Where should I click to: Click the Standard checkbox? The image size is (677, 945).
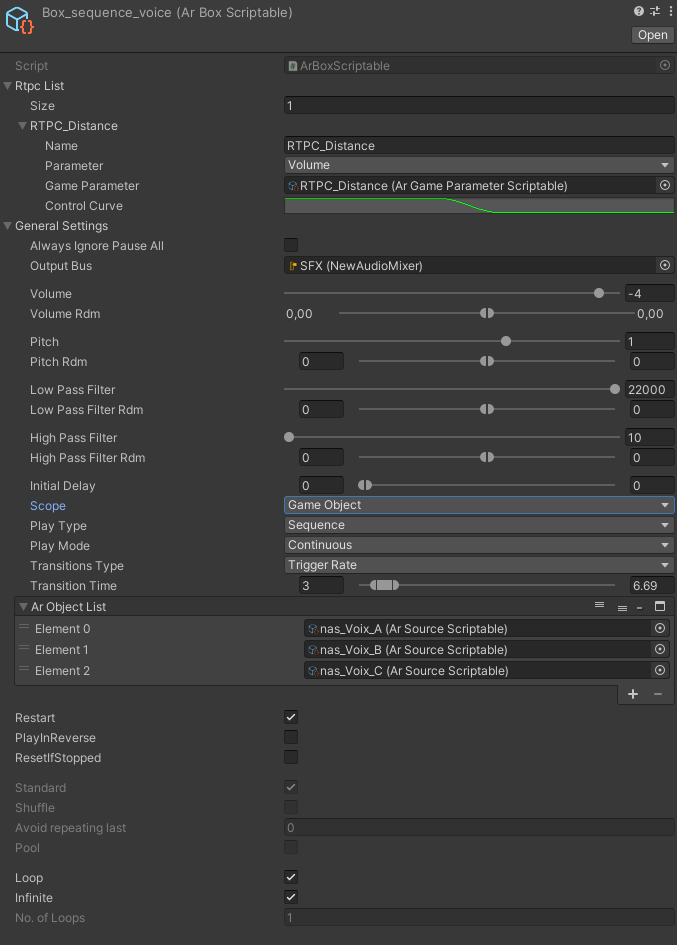291,787
